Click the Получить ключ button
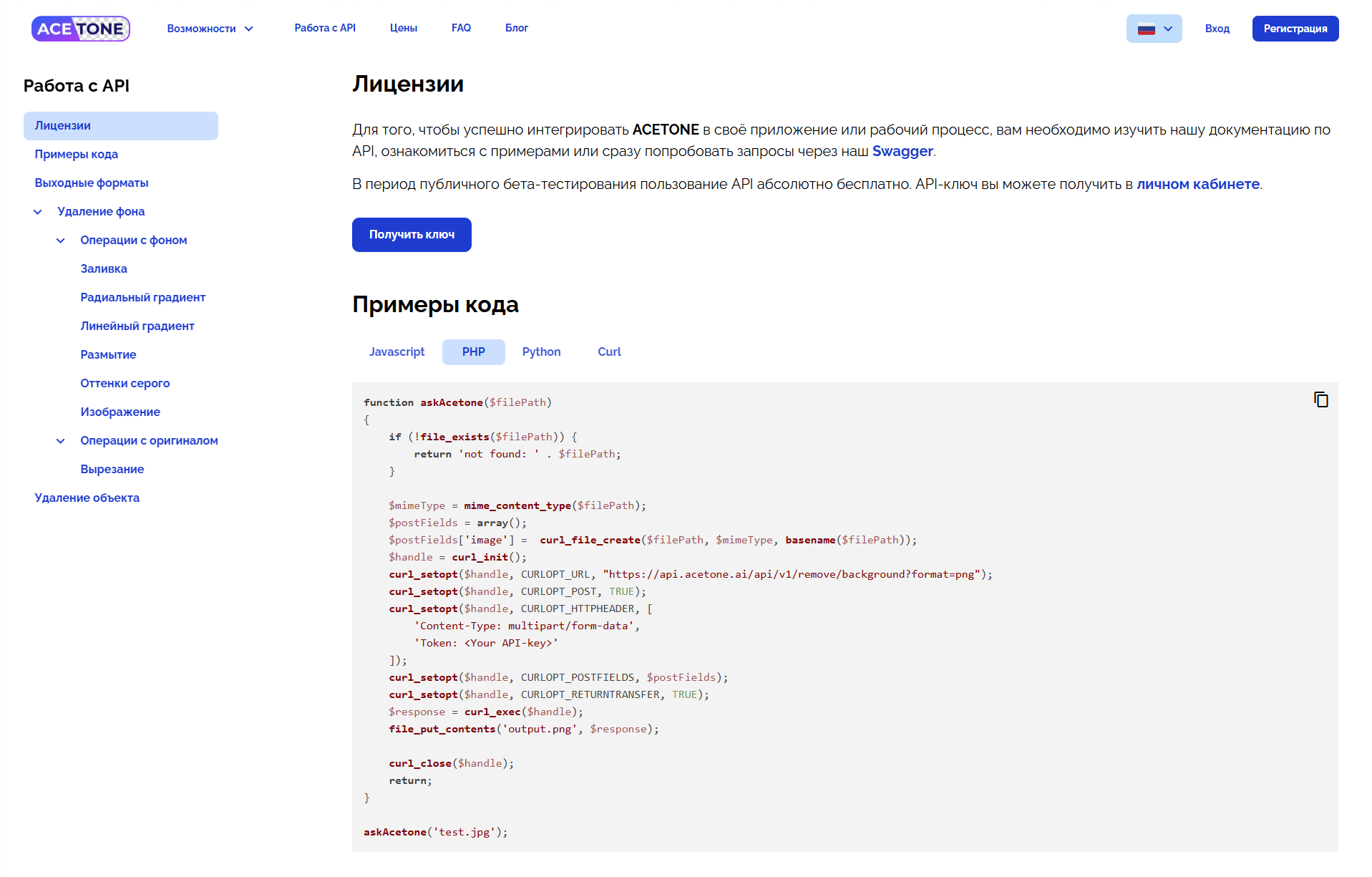The height and width of the screenshot is (877, 1372). pos(412,235)
